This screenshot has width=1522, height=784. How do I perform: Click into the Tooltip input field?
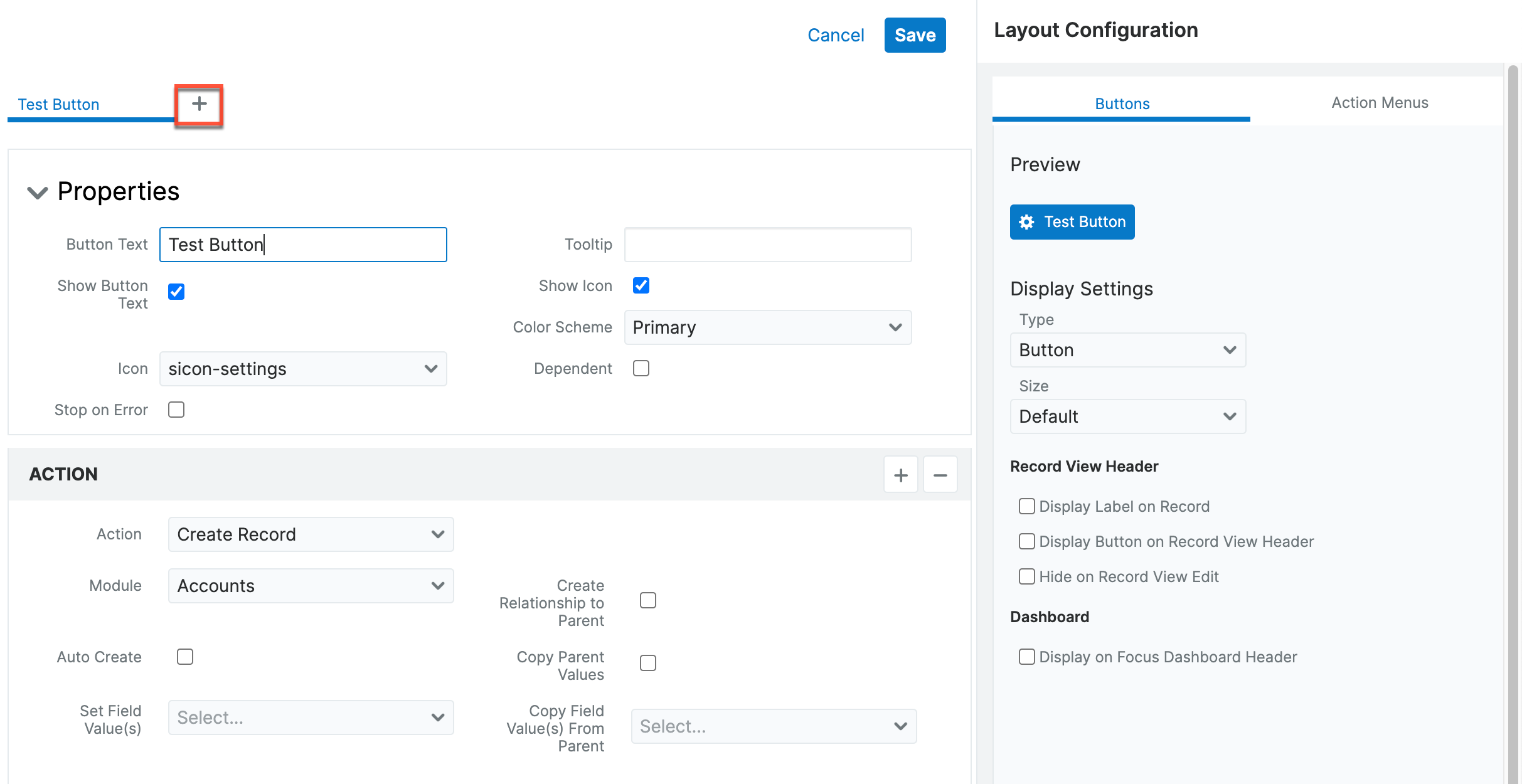click(x=767, y=245)
